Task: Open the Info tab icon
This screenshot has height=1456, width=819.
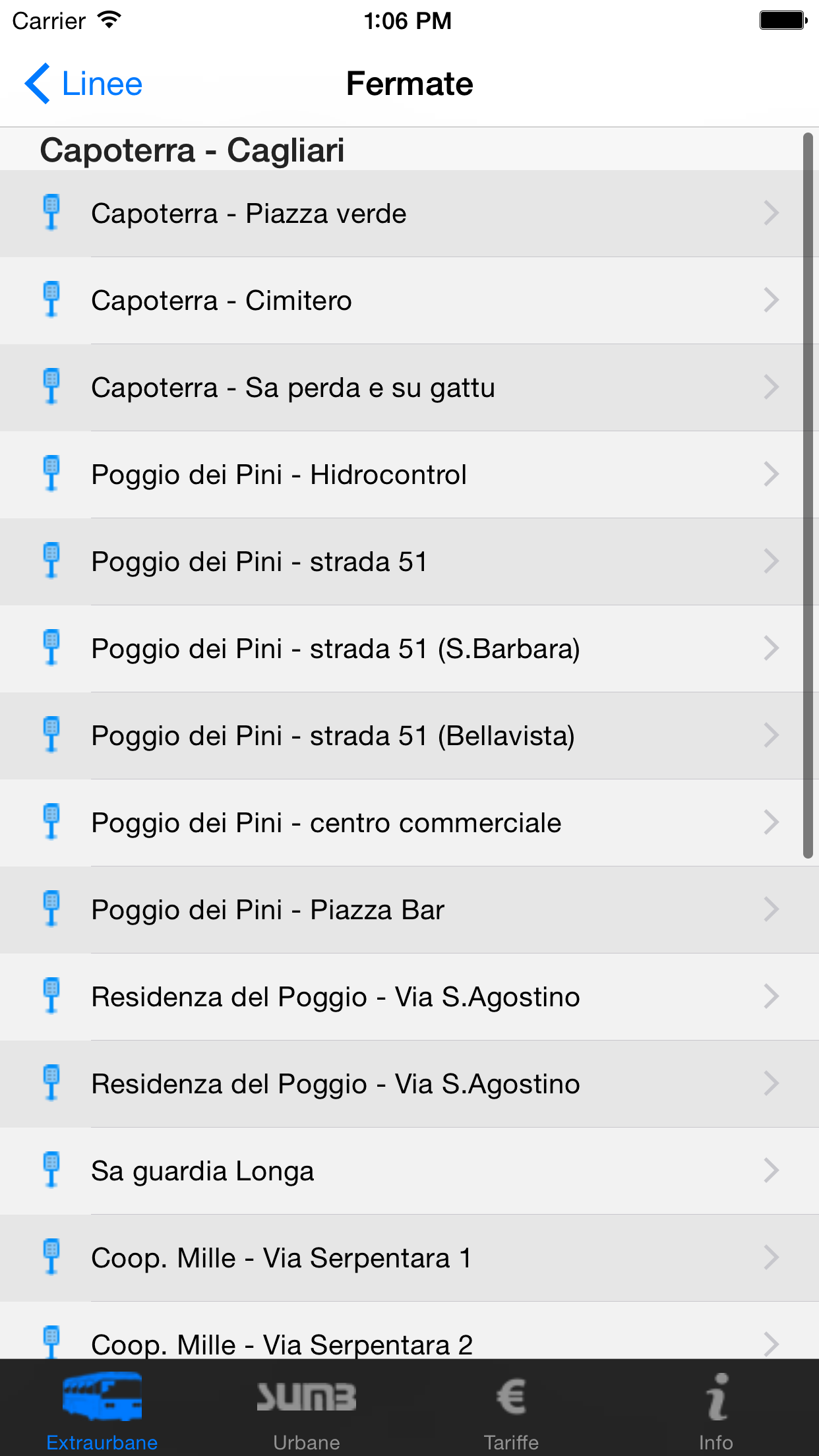Action: tap(717, 1396)
